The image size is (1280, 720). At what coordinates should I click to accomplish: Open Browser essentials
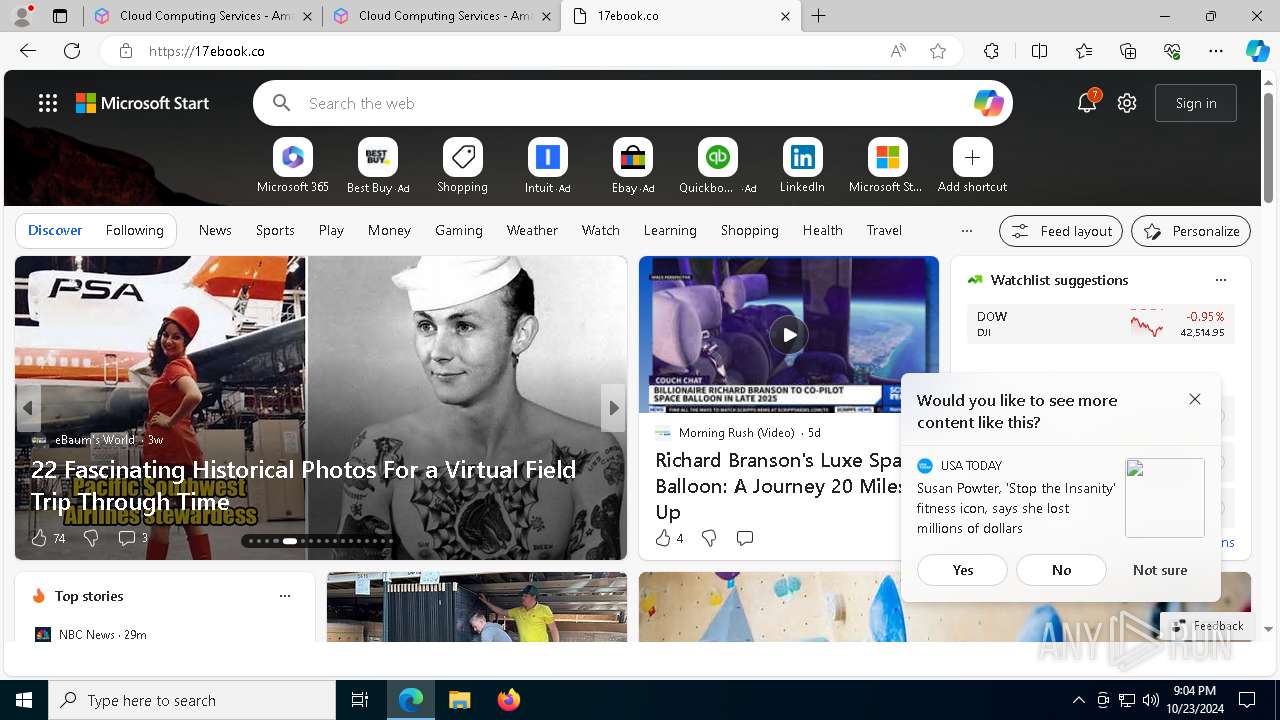click(1172, 51)
